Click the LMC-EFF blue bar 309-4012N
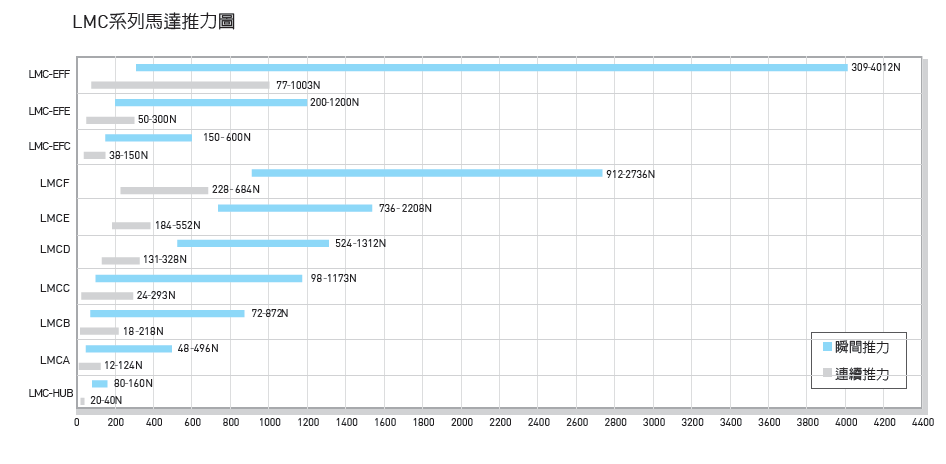The height and width of the screenshot is (464, 946). click(491, 68)
